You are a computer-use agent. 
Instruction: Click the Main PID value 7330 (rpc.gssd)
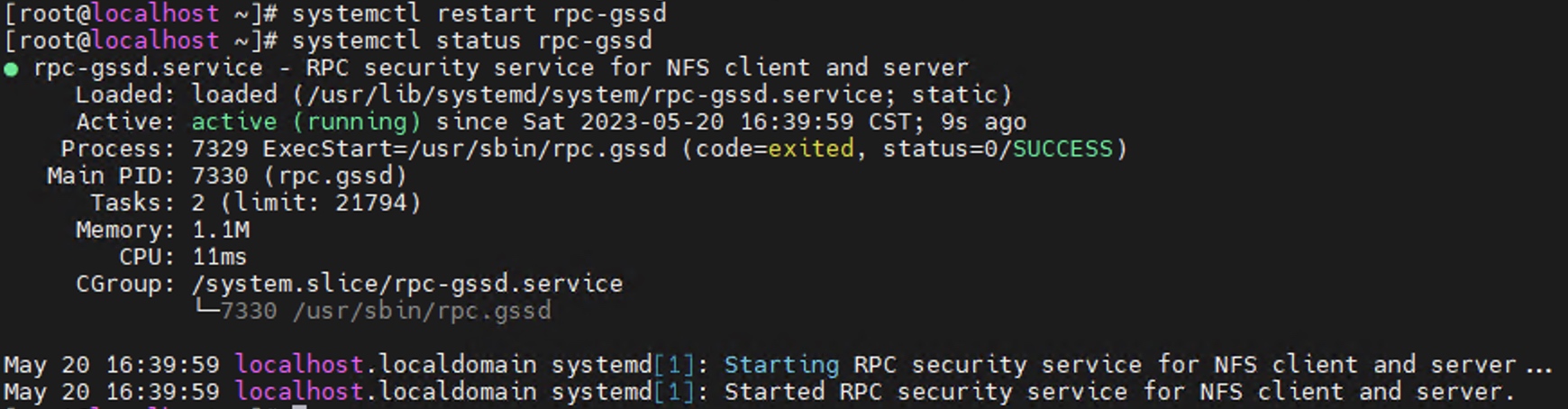299,177
